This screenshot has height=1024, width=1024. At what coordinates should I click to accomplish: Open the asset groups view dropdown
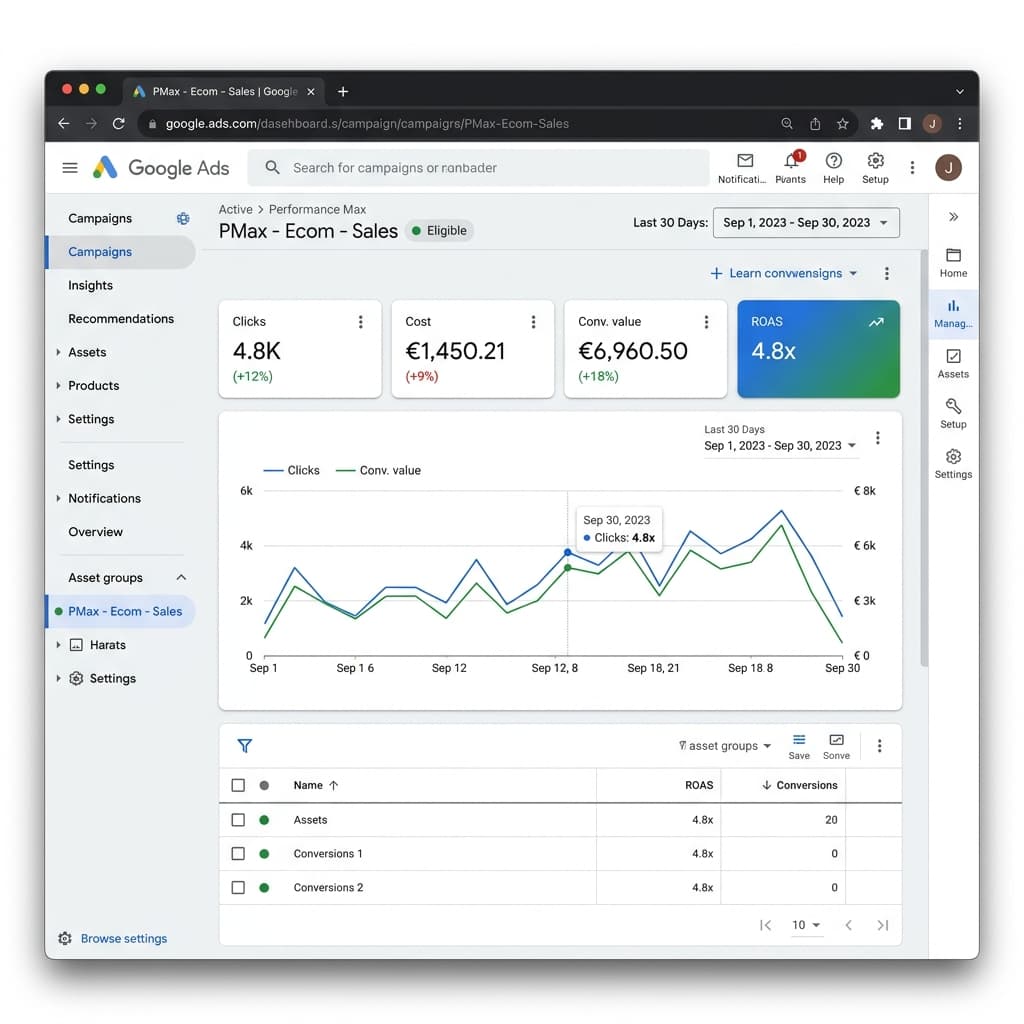[x=725, y=746]
